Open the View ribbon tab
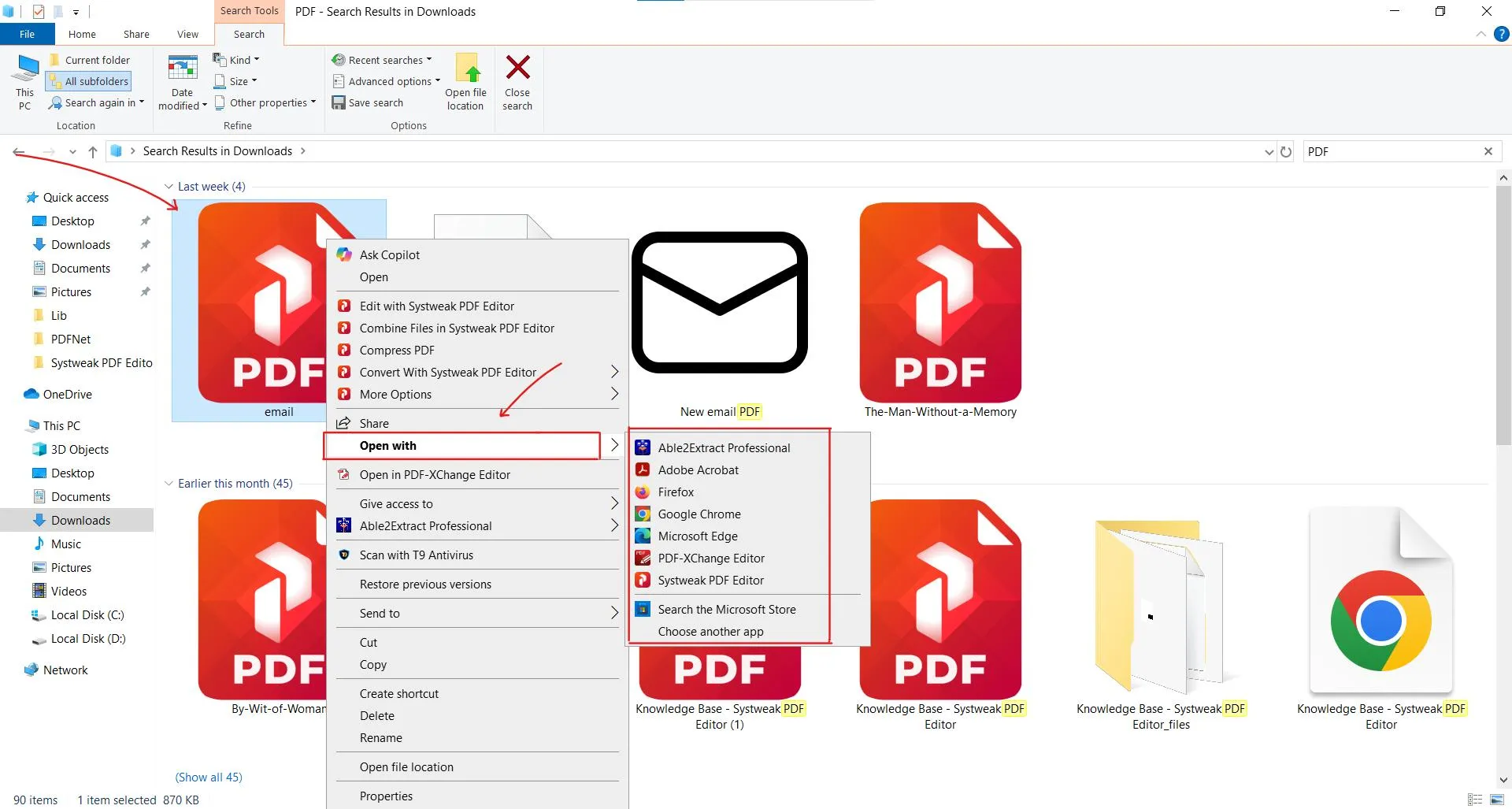Viewport: 1512px width, 809px height. [187, 34]
